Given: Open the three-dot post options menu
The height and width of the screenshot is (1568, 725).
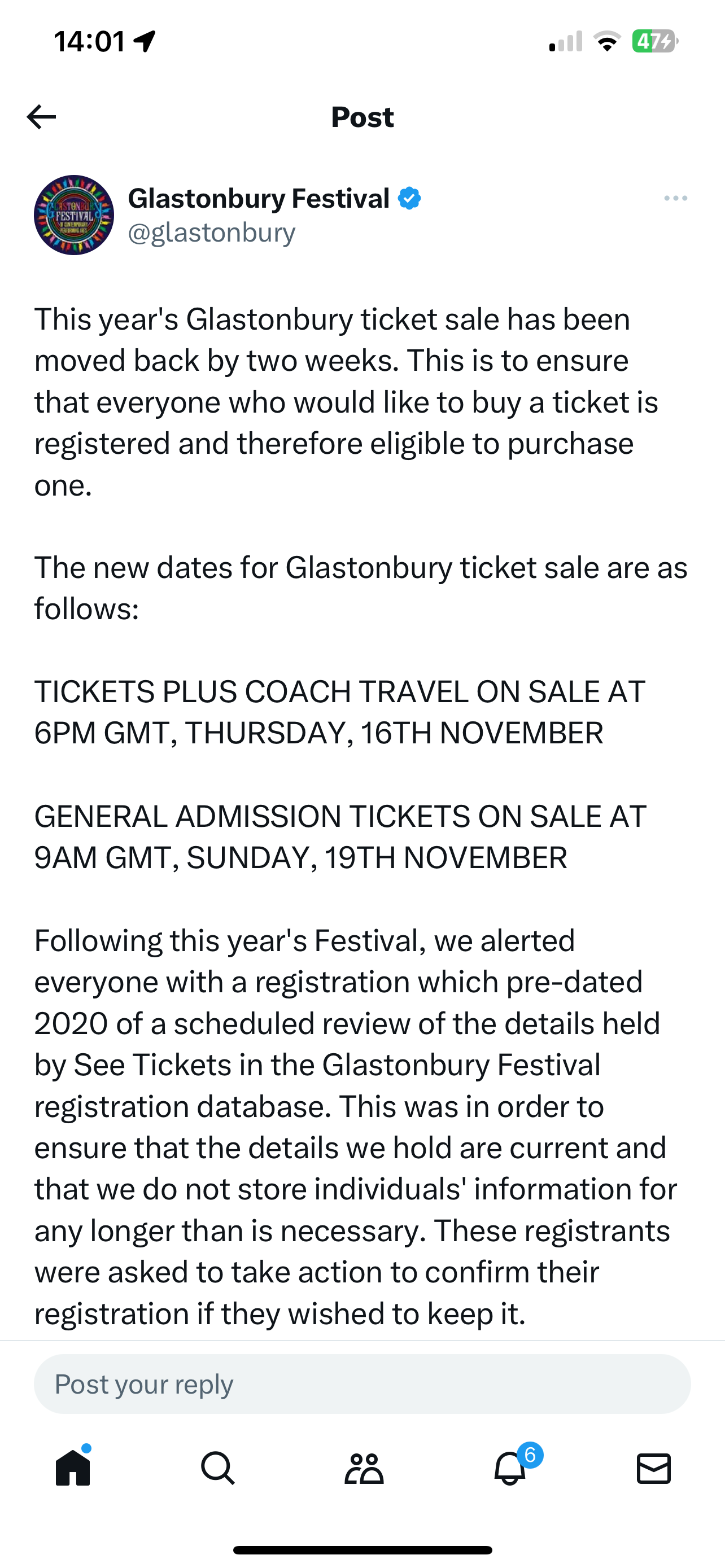Looking at the screenshot, I should pos(676,199).
